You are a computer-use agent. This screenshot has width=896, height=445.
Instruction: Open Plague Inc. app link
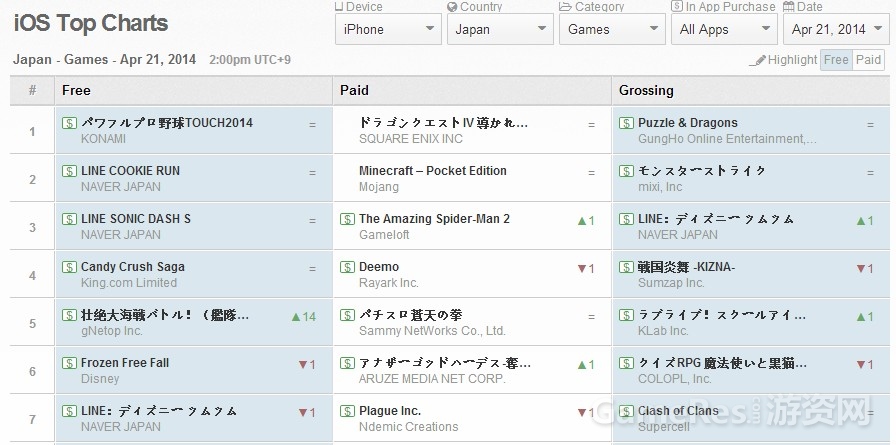(x=390, y=411)
